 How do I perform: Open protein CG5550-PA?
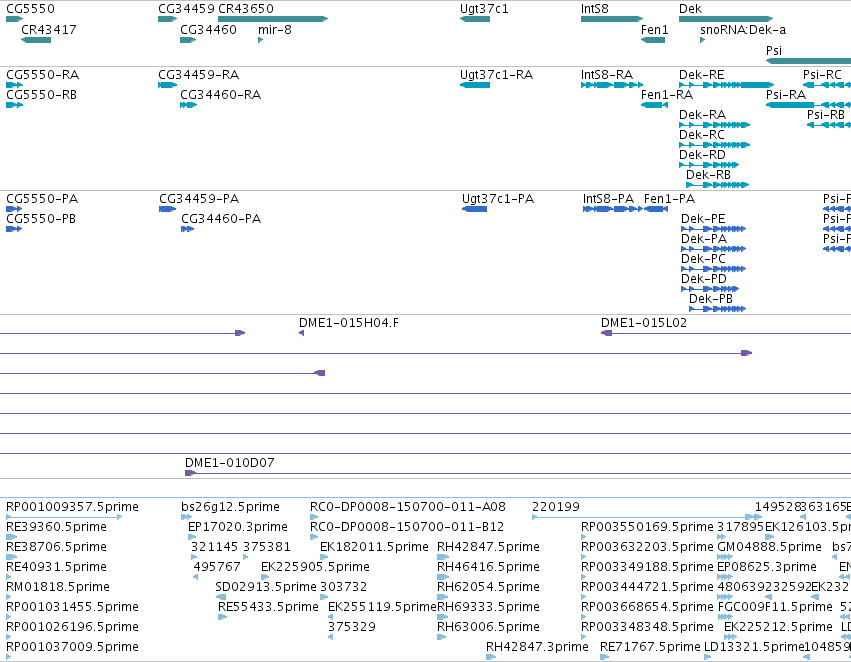point(14,209)
